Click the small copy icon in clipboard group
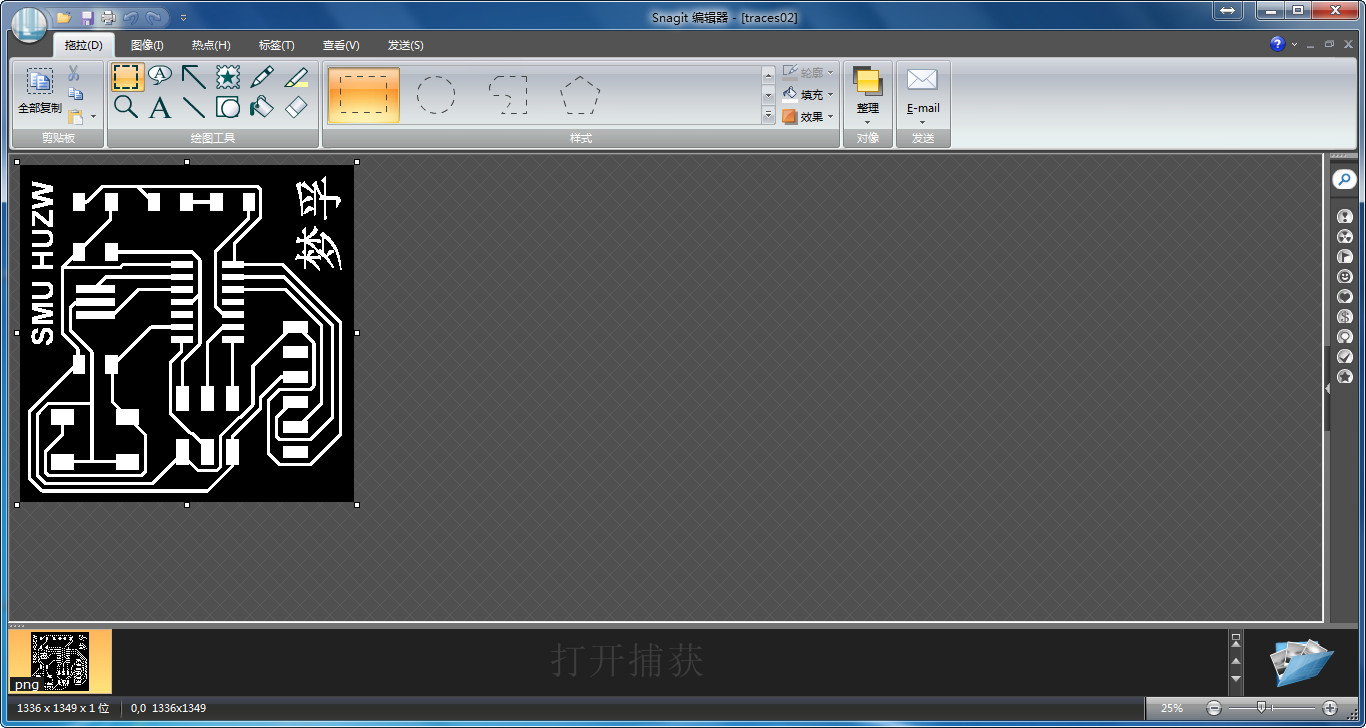This screenshot has width=1366, height=728. [75, 95]
